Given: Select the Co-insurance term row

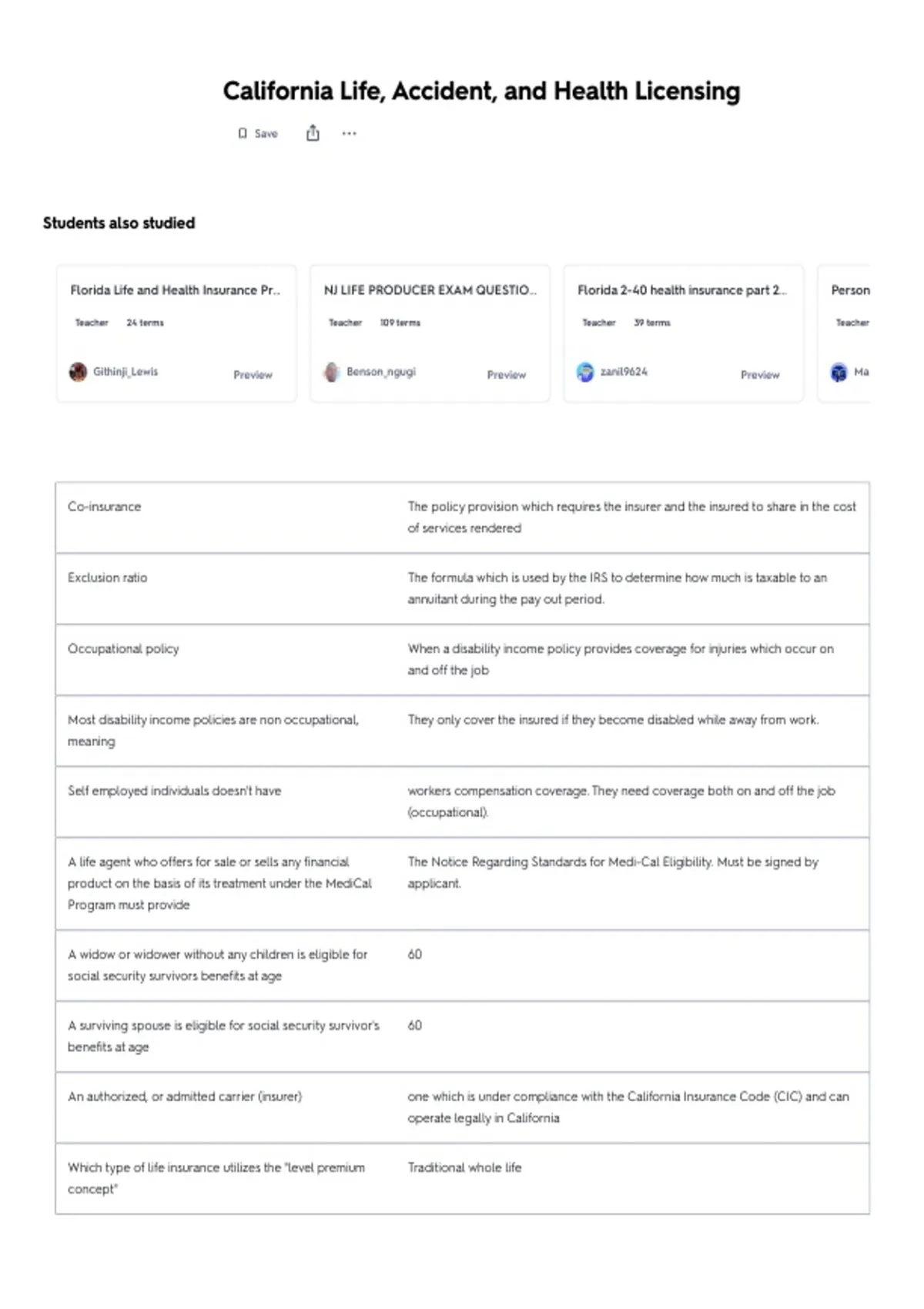Looking at the screenshot, I should pyautogui.click(x=462, y=517).
